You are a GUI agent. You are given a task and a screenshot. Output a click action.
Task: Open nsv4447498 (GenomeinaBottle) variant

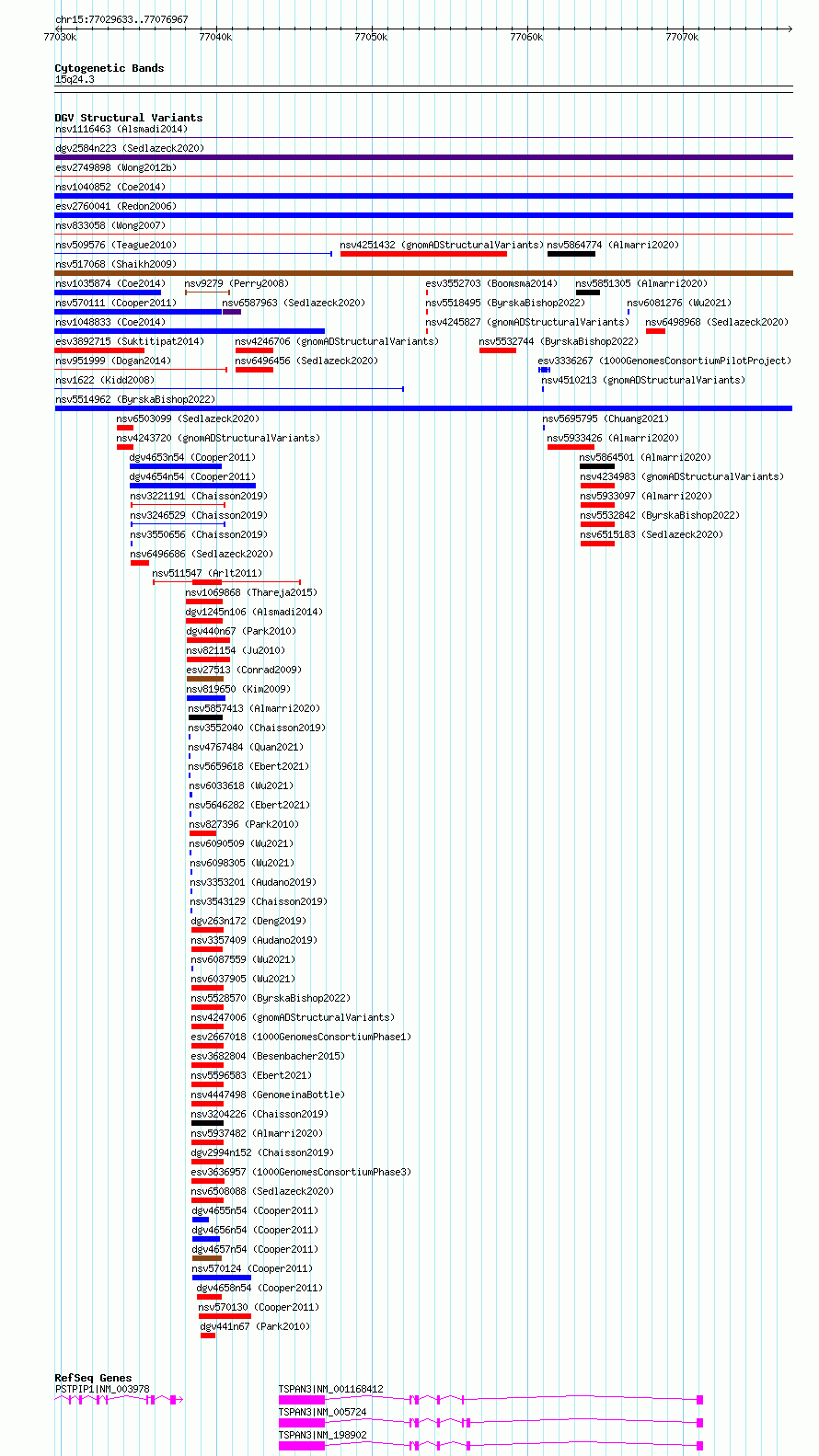(268, 1095)
